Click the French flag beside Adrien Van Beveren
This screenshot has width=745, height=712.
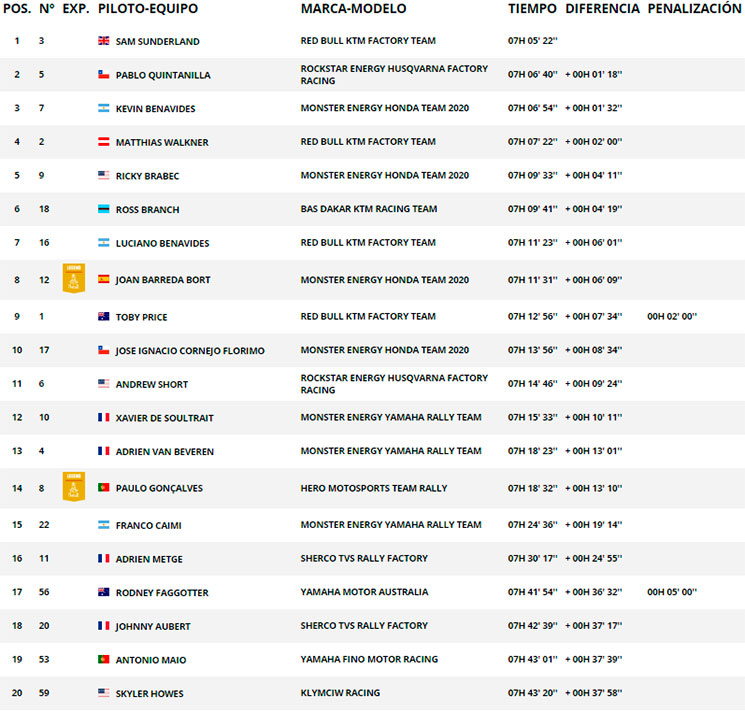[104, 451]
